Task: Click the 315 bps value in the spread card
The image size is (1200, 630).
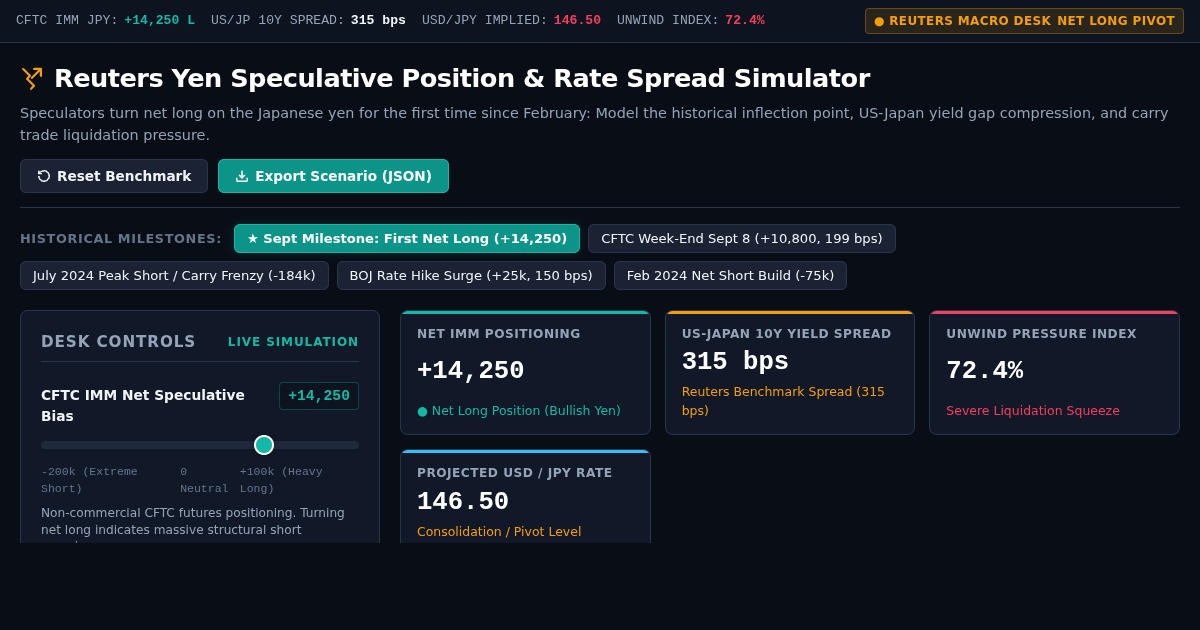Action: (x=735, y=362)
